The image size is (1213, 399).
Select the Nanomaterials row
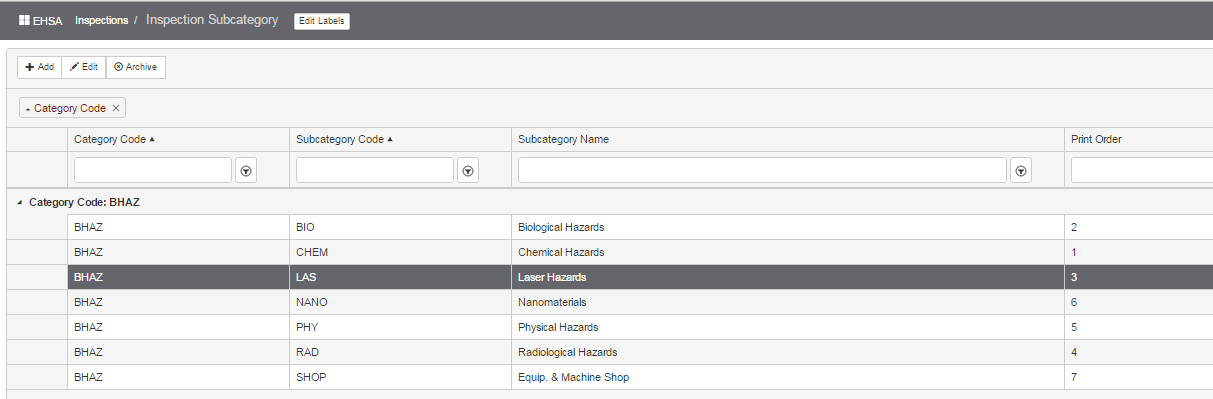[x=610, y=302]
